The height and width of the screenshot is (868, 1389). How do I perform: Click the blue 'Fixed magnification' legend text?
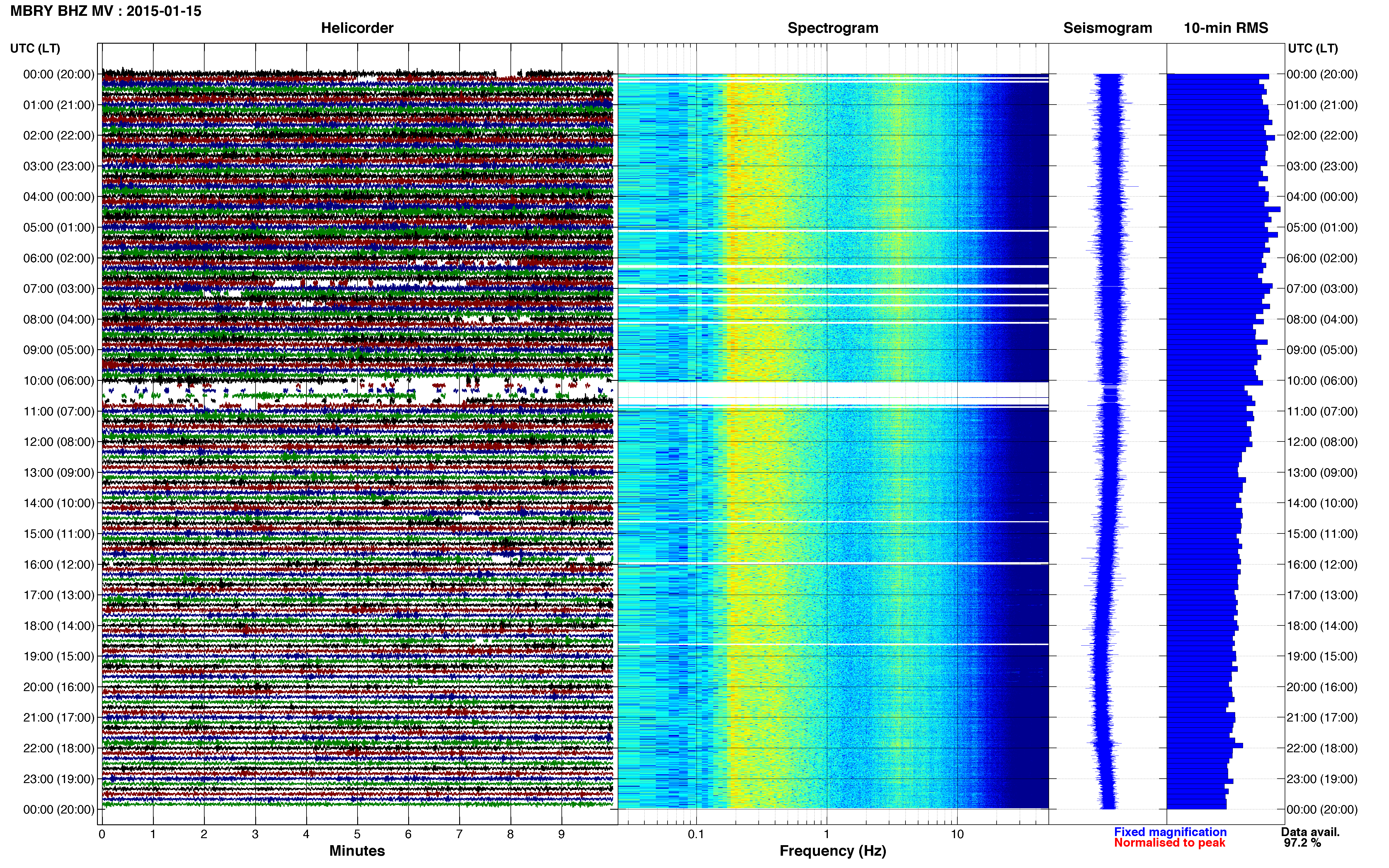pos(1170,832)
